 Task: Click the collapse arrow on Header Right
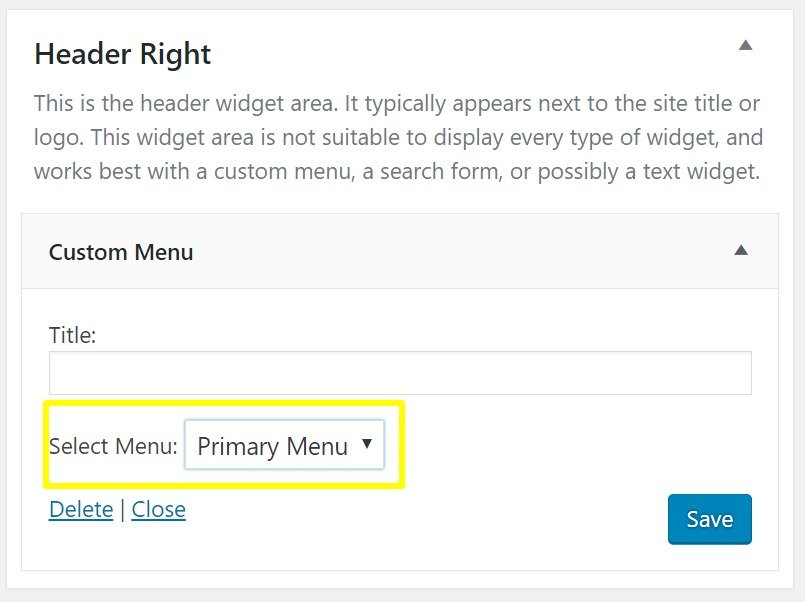tap(747, 45)
